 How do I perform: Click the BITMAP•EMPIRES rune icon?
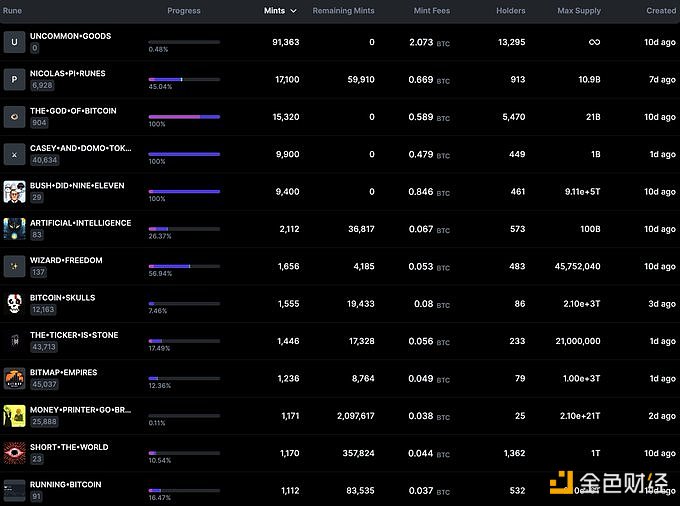[14, 379]
